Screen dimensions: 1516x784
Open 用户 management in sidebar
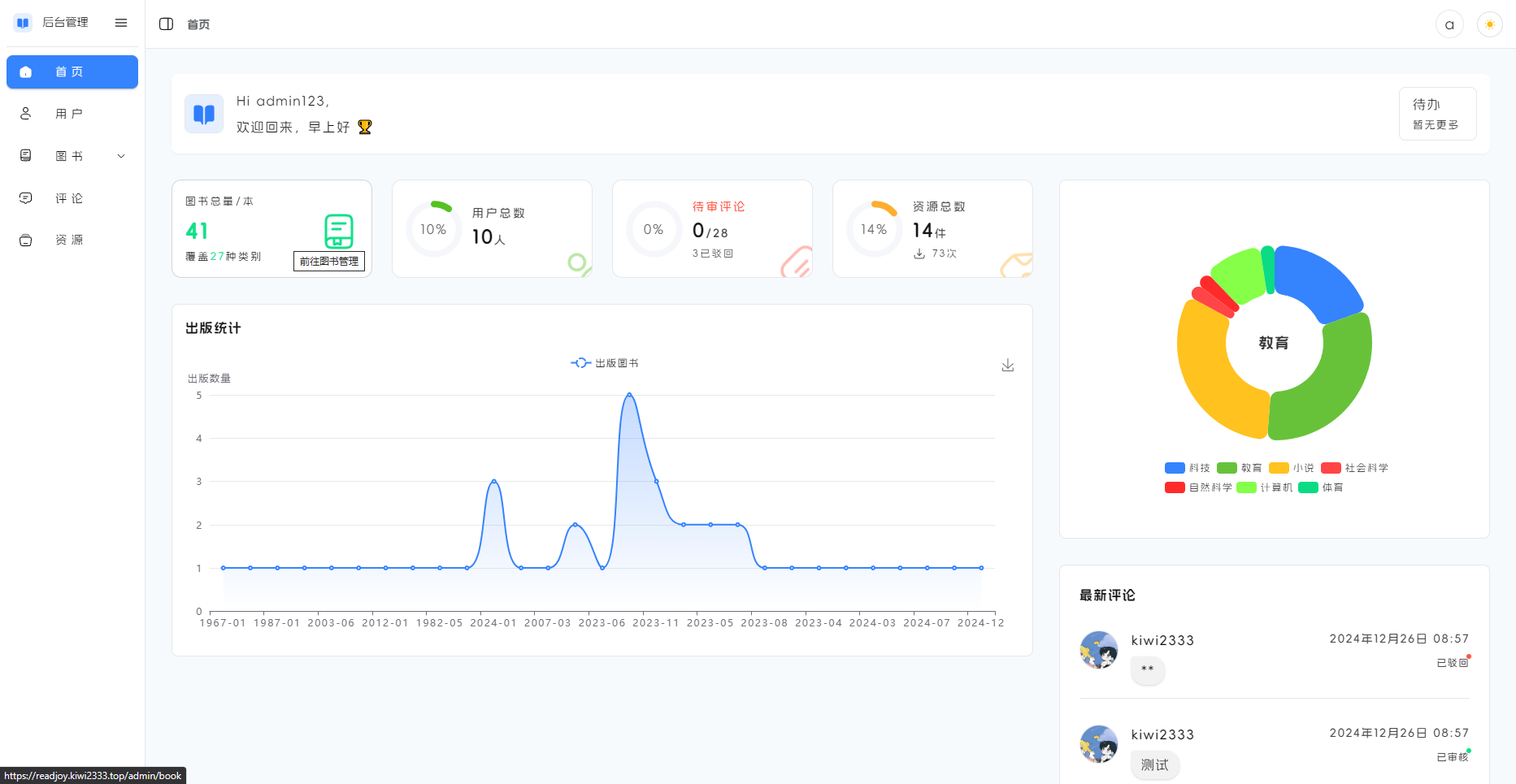[72, 114]
